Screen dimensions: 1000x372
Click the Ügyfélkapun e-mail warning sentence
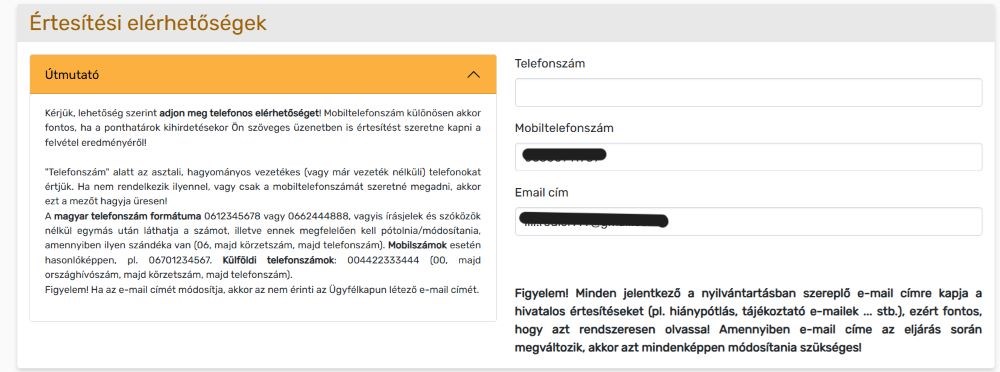coord(261,290)
